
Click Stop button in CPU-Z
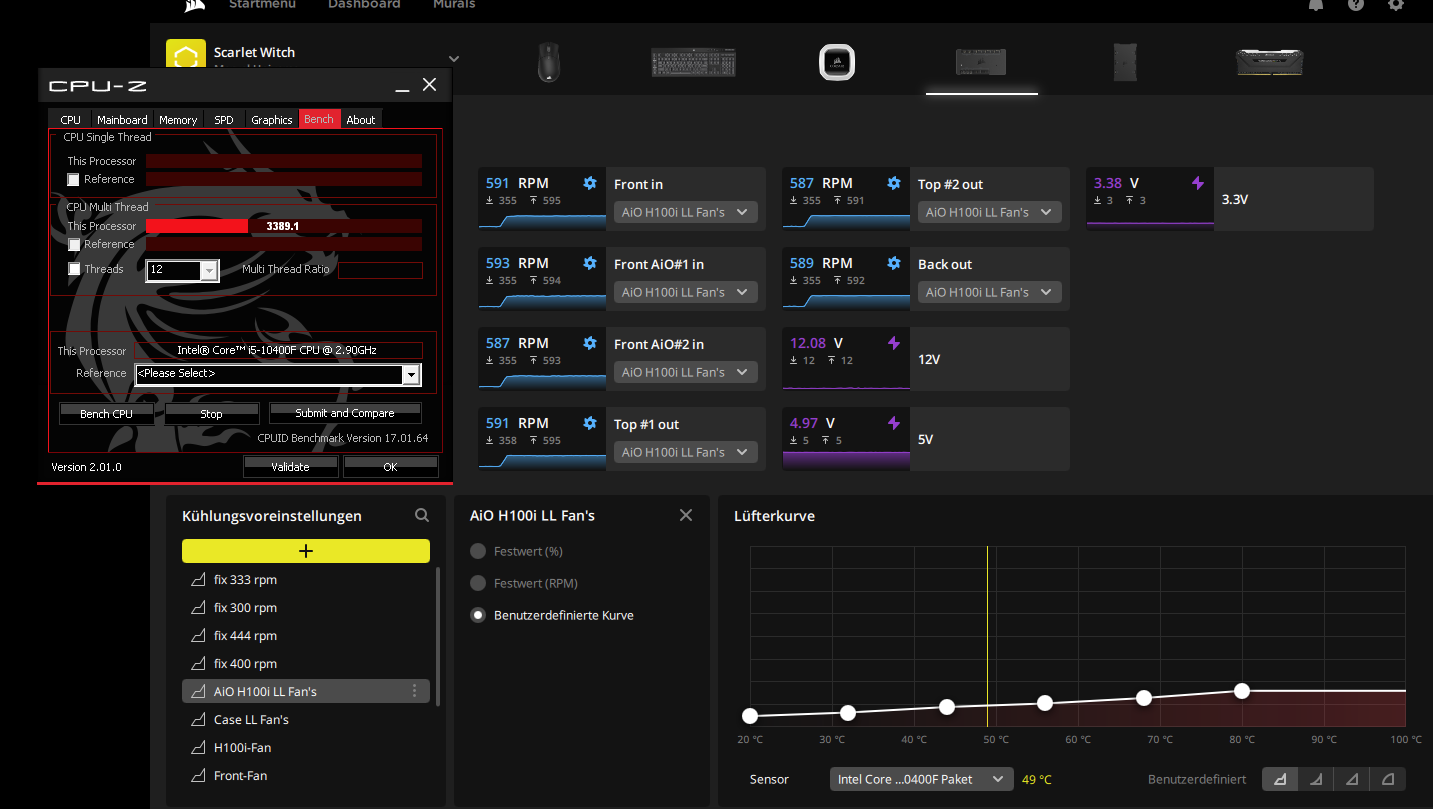211,413
